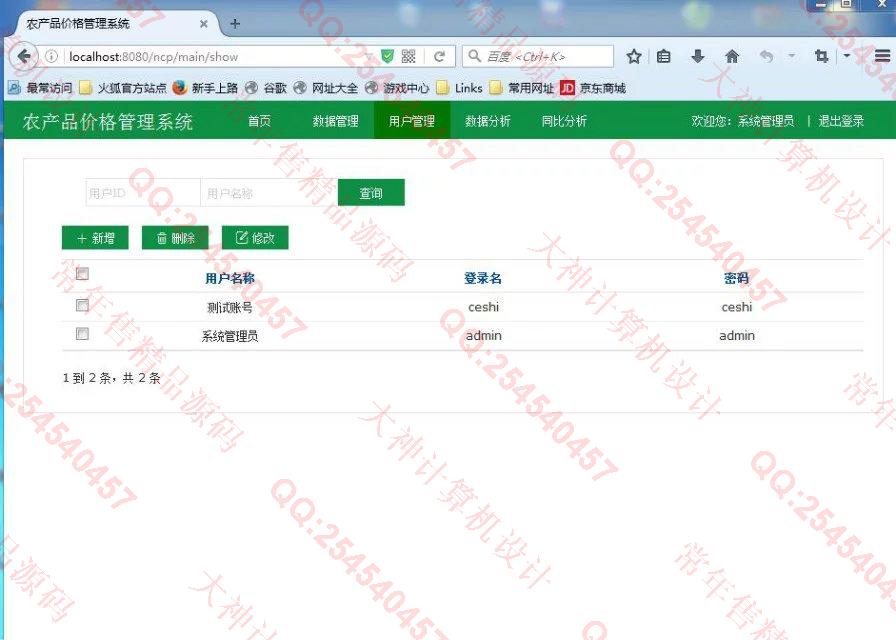Click the crop screenshot toolbar icon

tap(821, 56)
